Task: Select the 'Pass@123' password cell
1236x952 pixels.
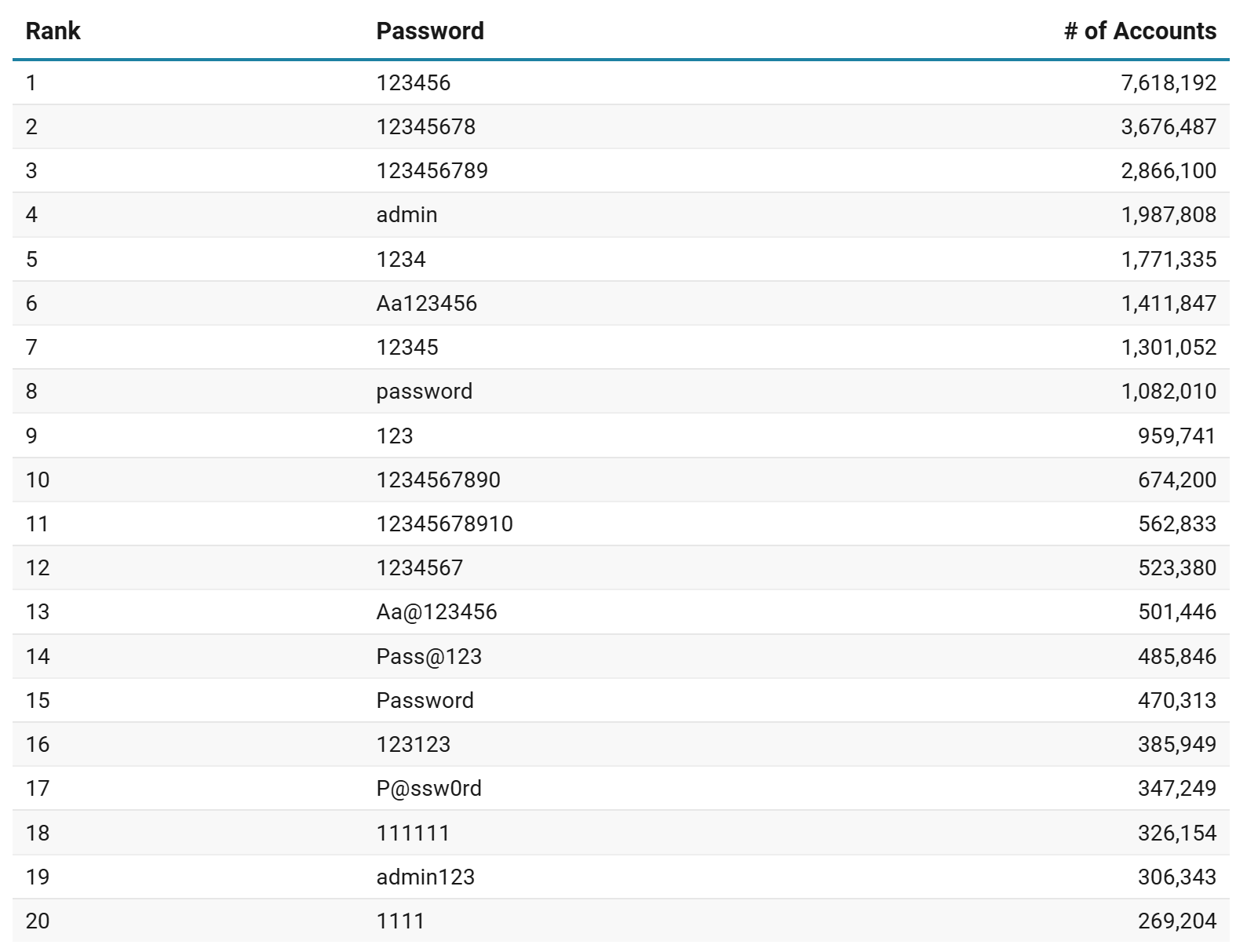Action: (x=428, y=656)
